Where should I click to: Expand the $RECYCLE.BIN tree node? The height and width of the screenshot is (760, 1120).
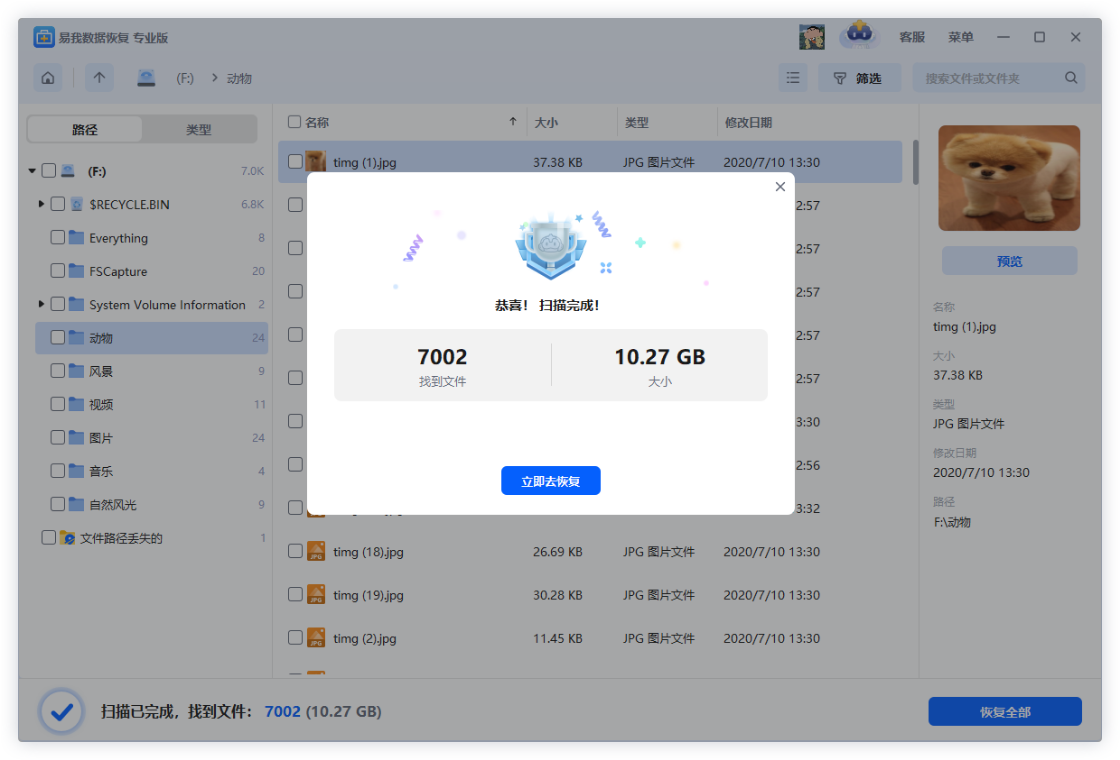coord(41,204)
